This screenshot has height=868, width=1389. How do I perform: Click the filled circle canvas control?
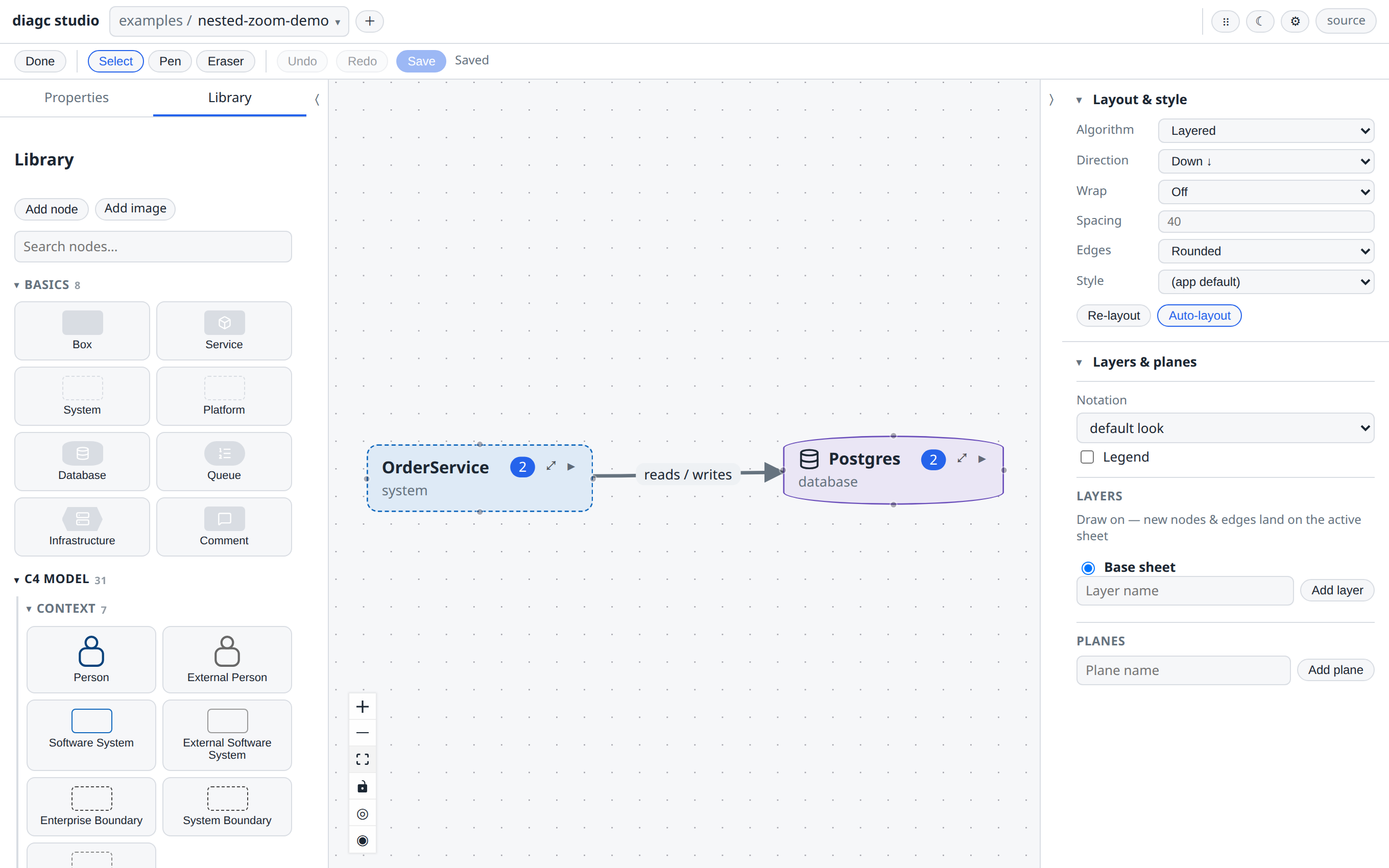coord(362,840)
